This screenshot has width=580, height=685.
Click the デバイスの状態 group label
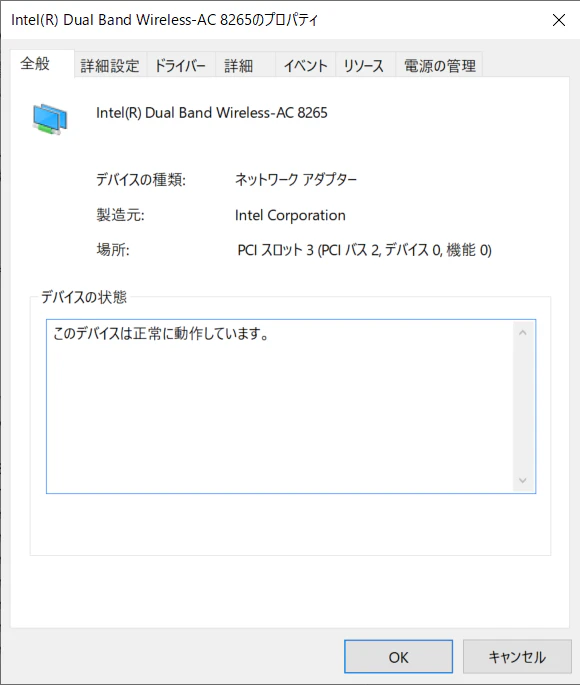click(84, 297)
